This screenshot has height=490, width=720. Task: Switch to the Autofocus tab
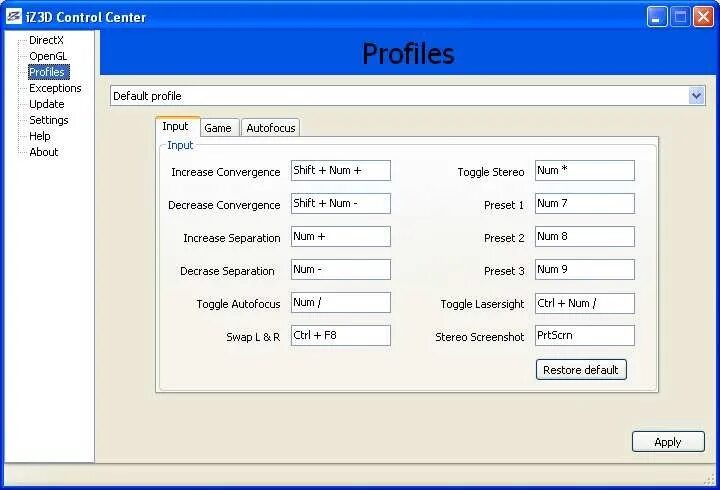(x=270, y=128)
